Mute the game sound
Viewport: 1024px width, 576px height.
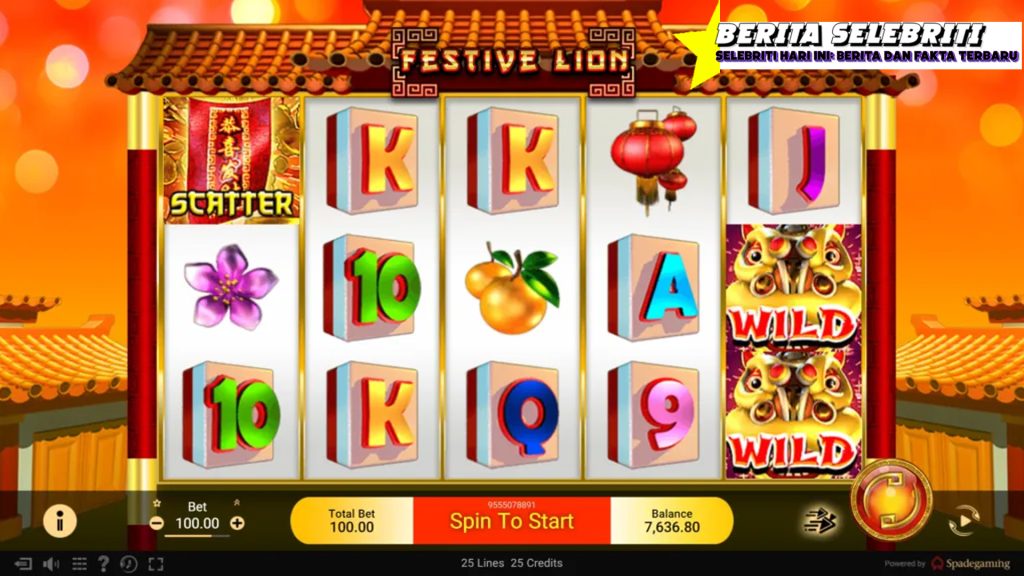[51, 563]
